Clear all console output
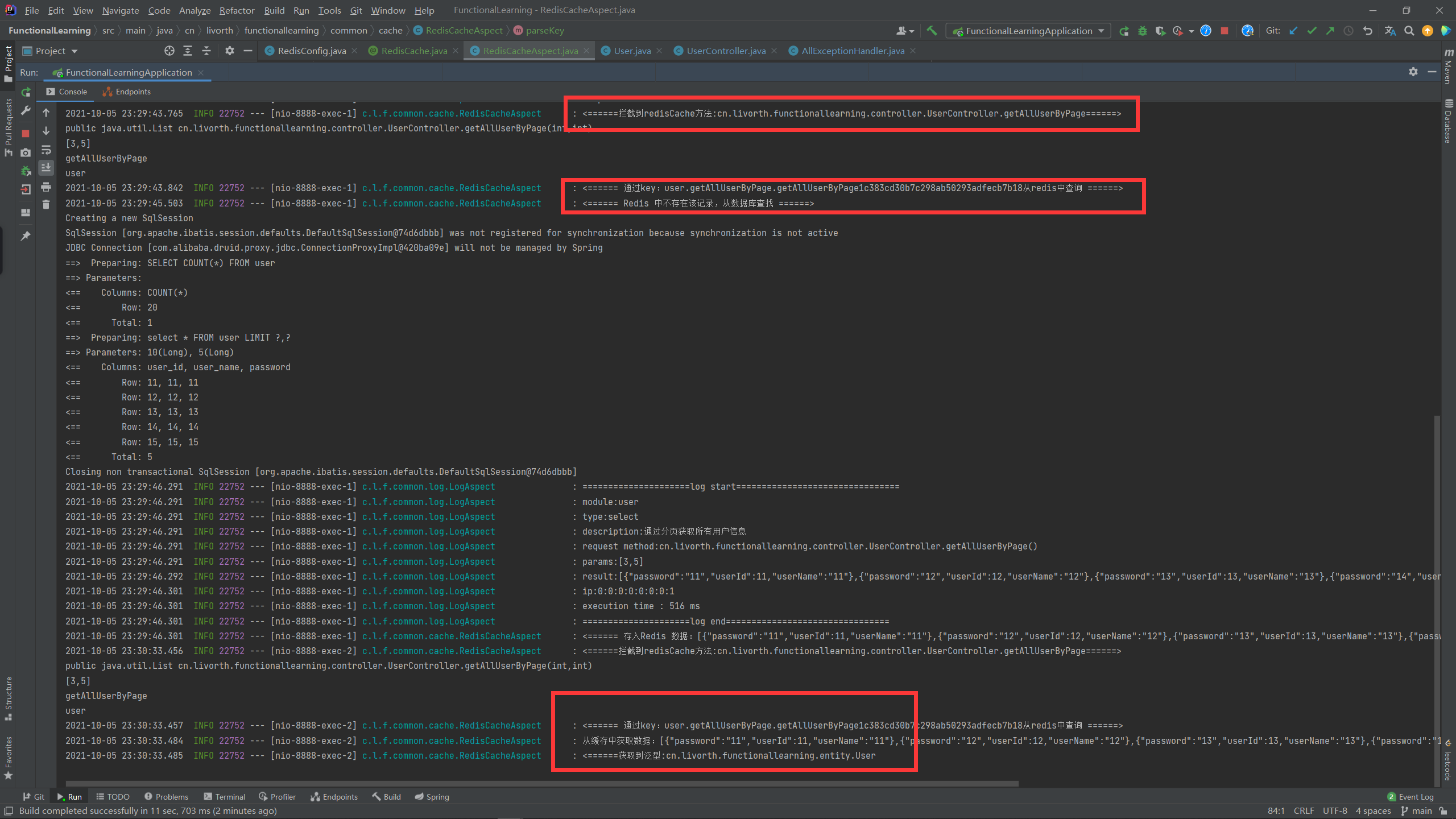Screen dimensions: 1456x819 (x=46, y=205)
